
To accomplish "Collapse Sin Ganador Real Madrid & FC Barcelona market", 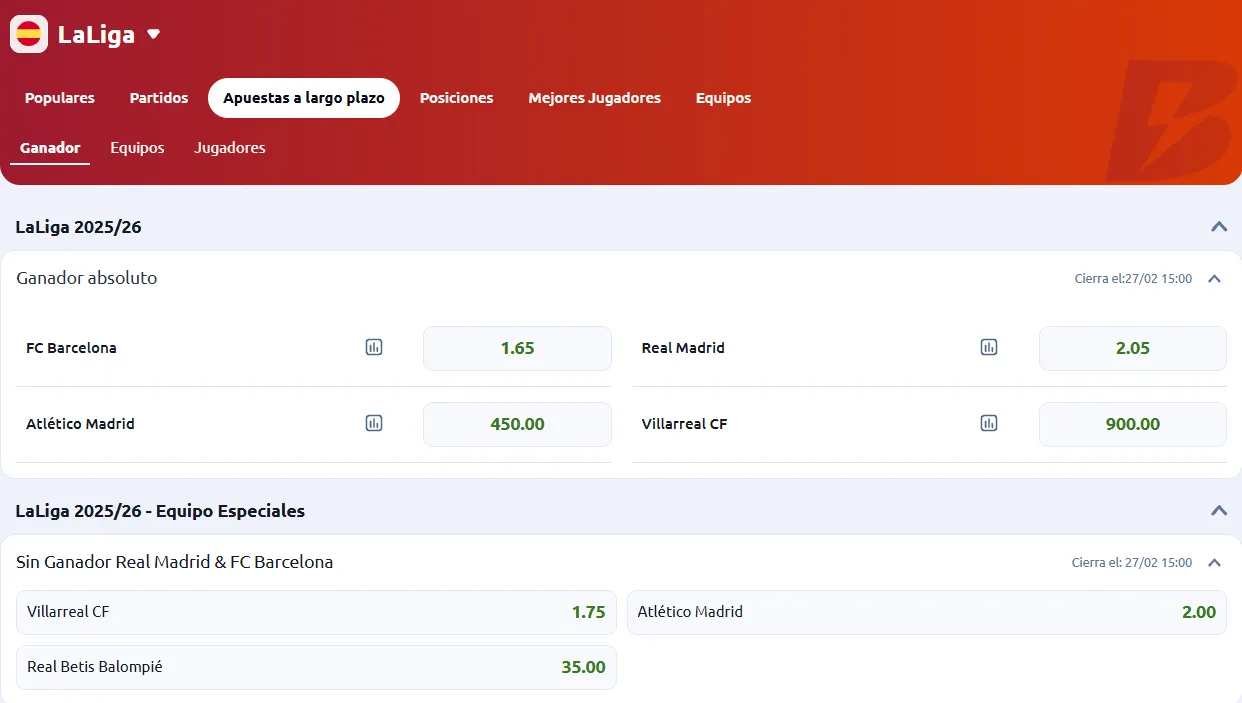I will click(x=1214, y=563).
